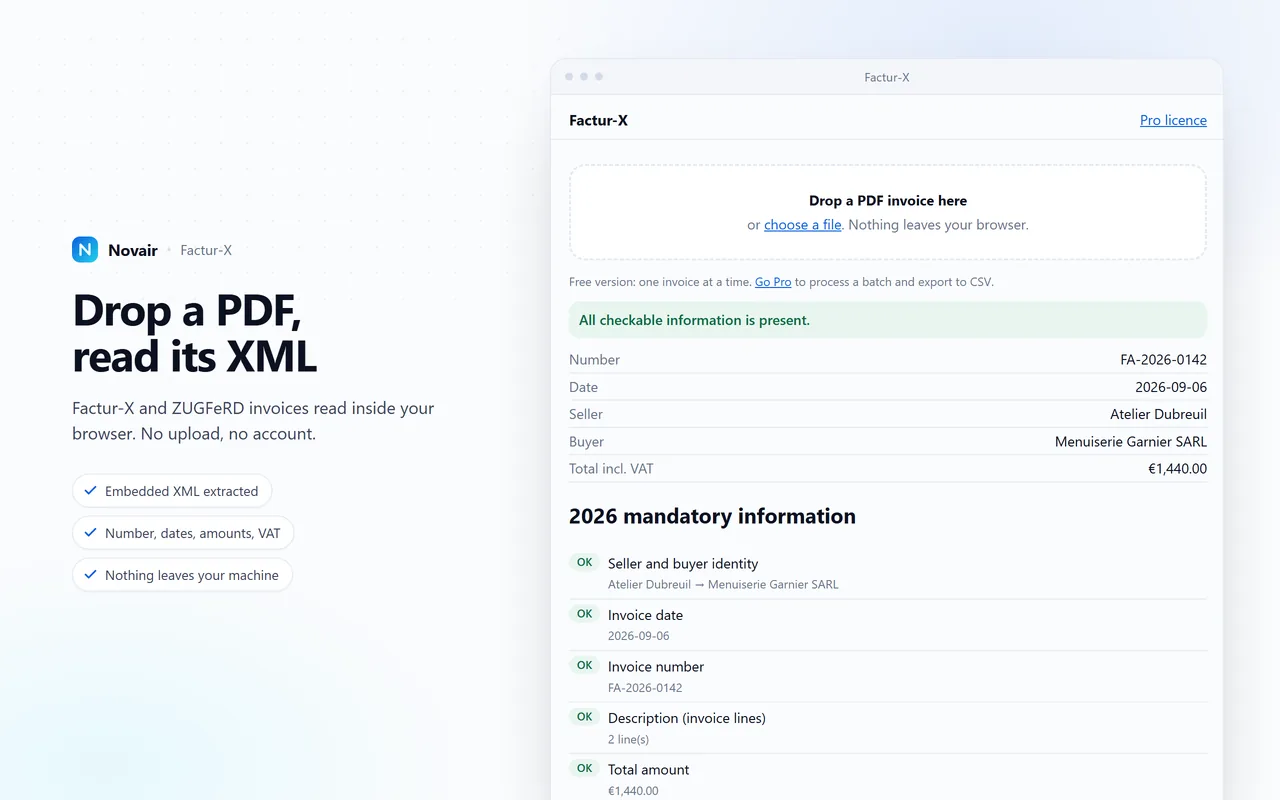
Task: Click the bold "Factur-X" header left of Pro licence
Action: coord(598,120)
